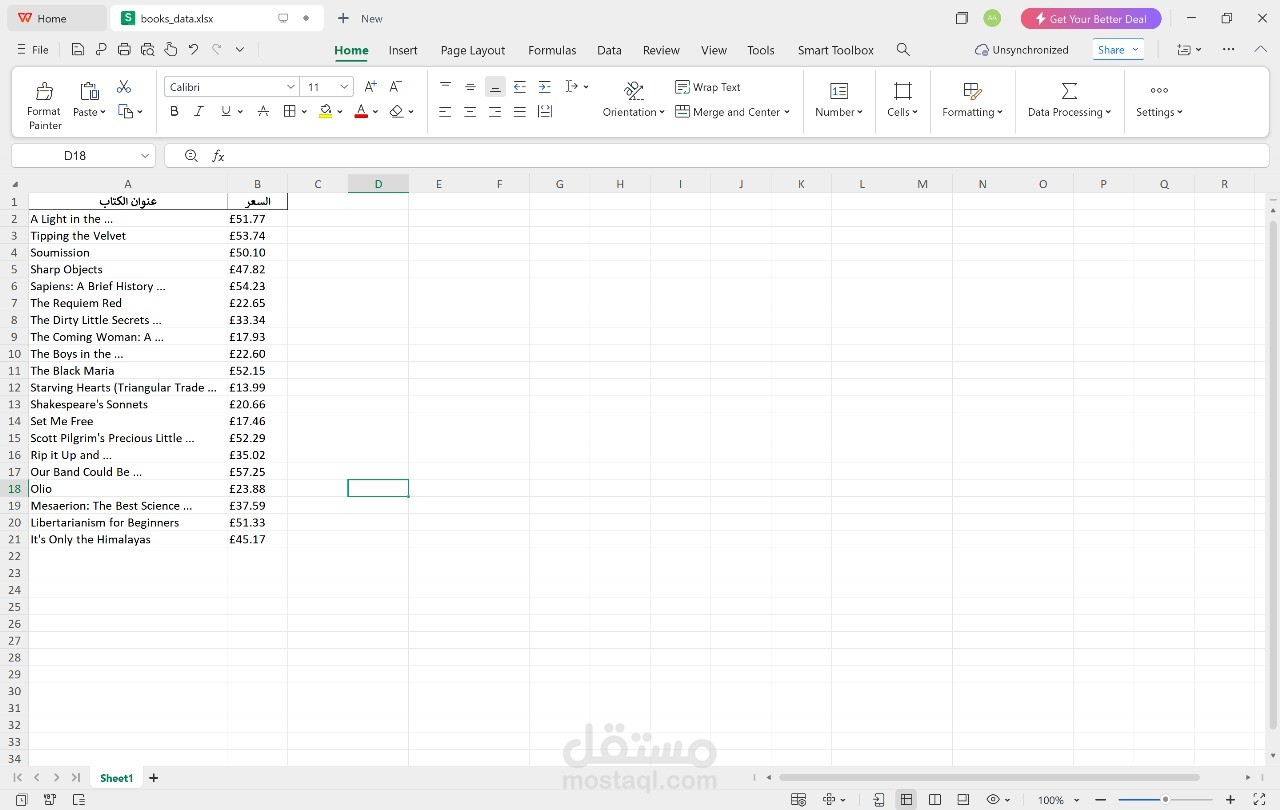Switch to Normal view in status bar
The height and width of the screenshot is (810, 1280).
pos(906,800)
